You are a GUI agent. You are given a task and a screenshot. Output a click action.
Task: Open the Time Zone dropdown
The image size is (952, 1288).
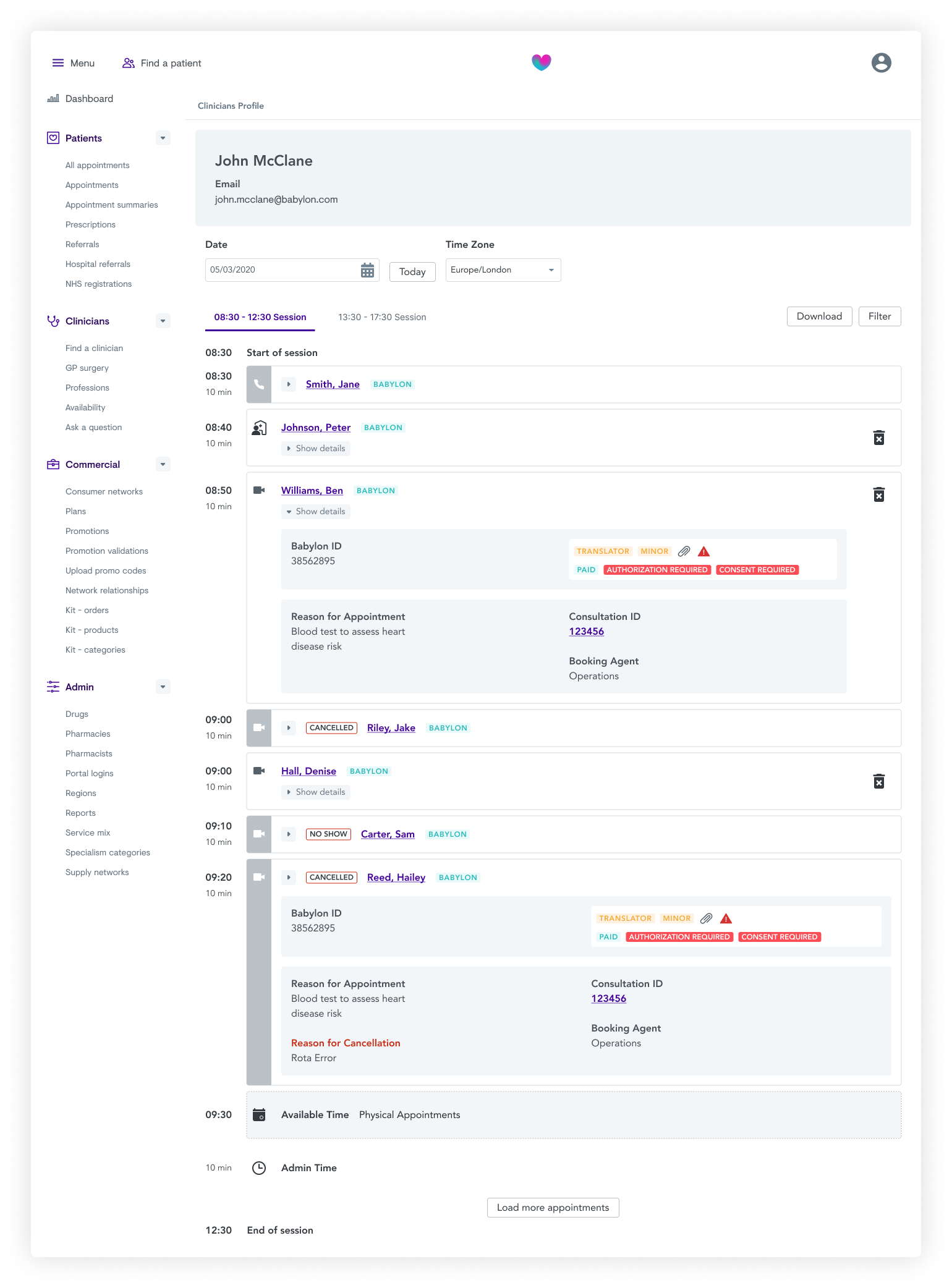pyautogui.click(x=503, y=270)
